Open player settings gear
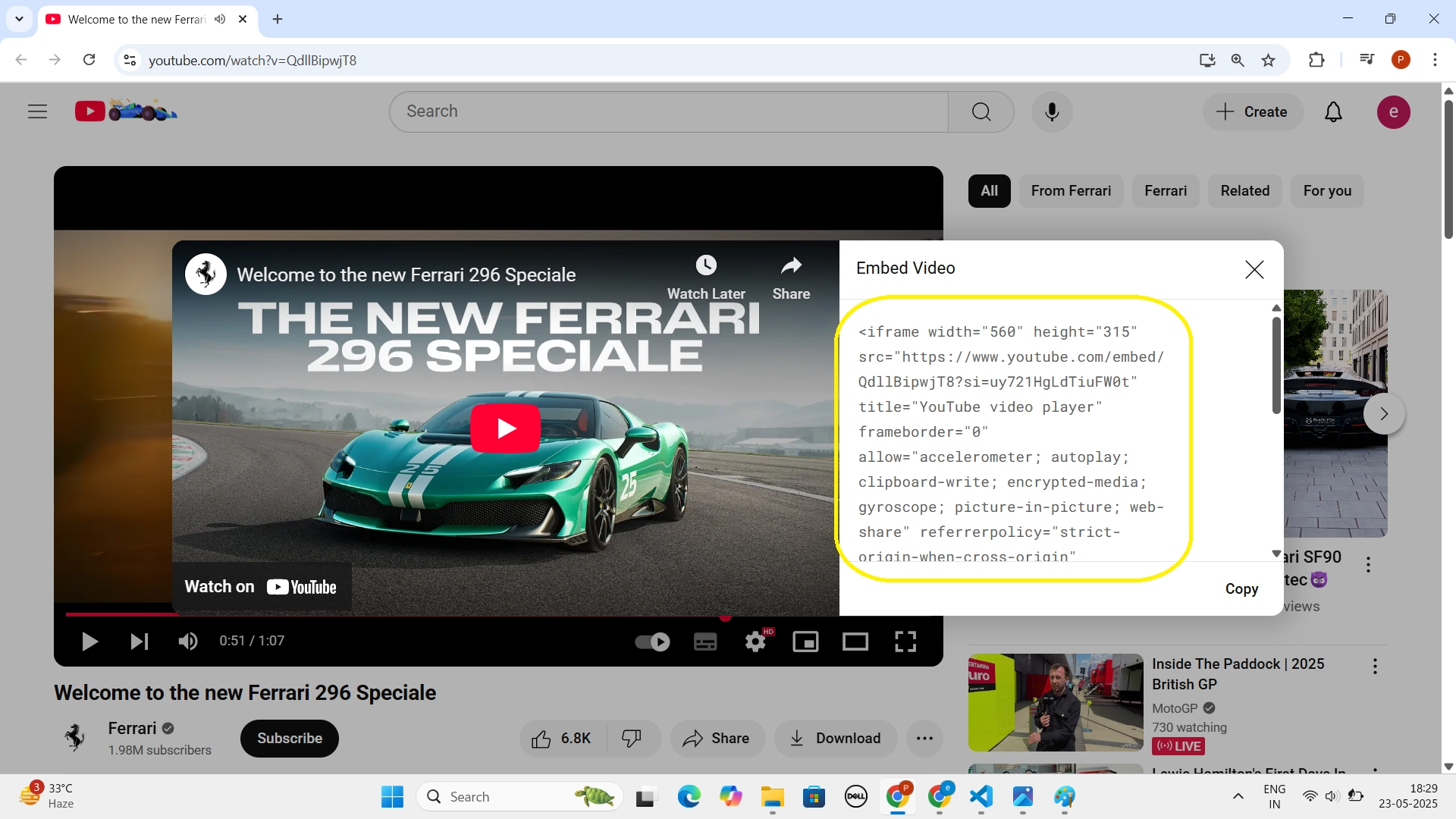1456x819 pixels. [x=755, y=642]
